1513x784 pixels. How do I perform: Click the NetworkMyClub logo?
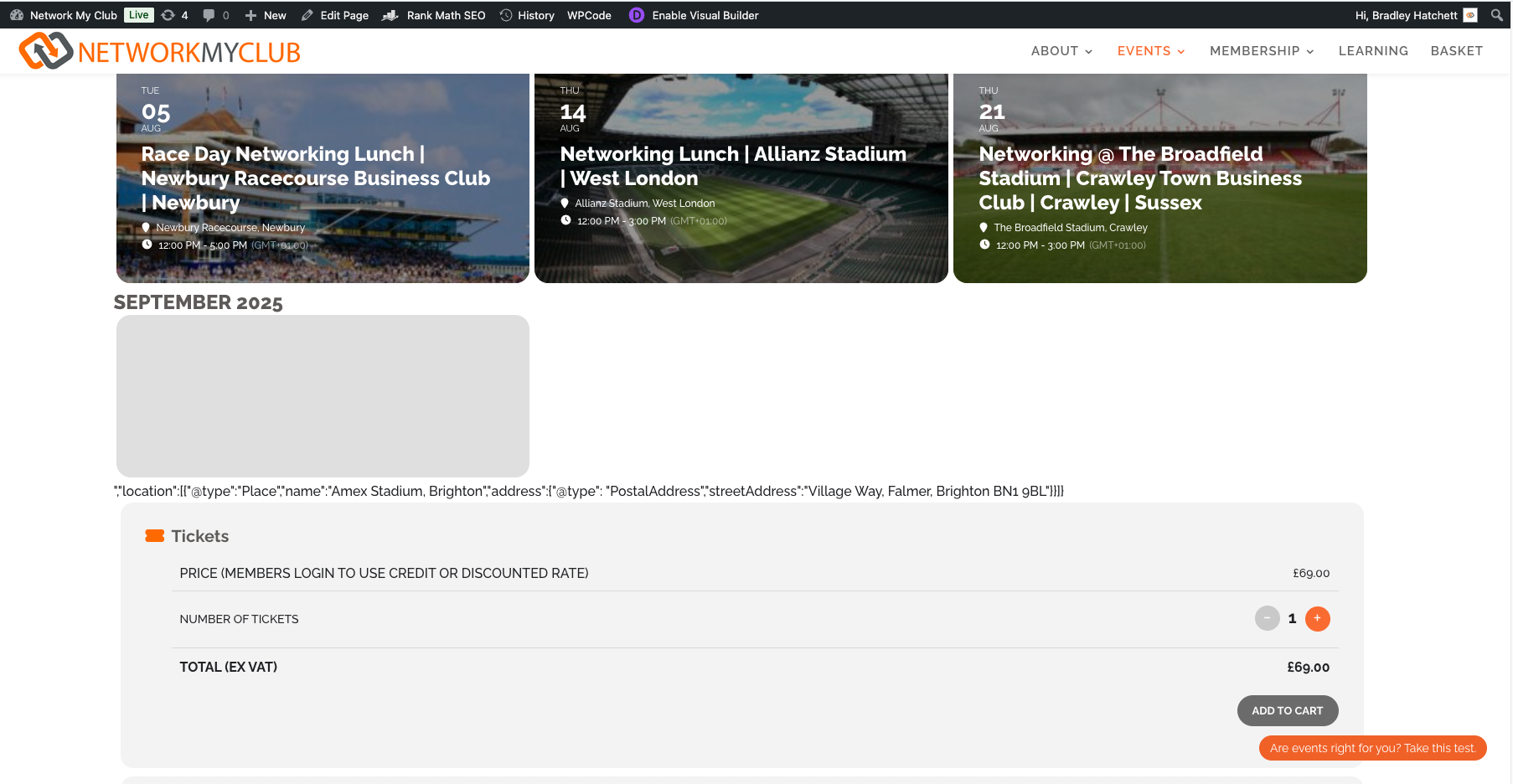160,51
